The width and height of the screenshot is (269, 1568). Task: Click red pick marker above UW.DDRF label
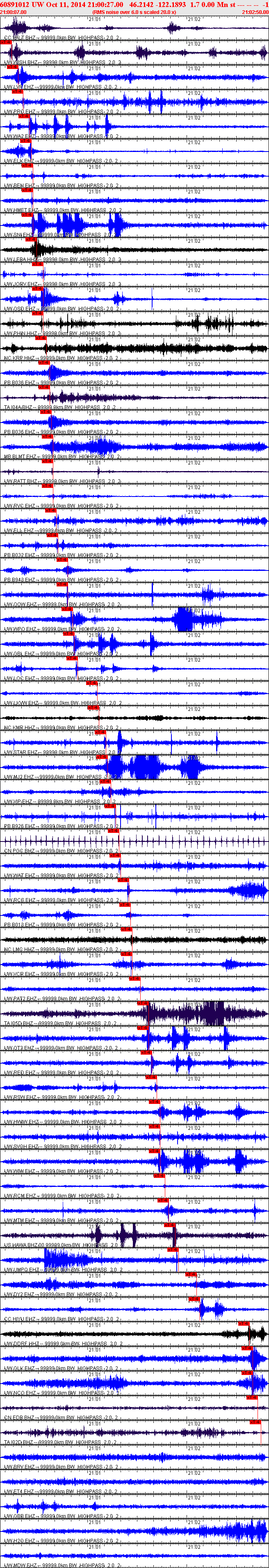click(x=244, y=1324)
